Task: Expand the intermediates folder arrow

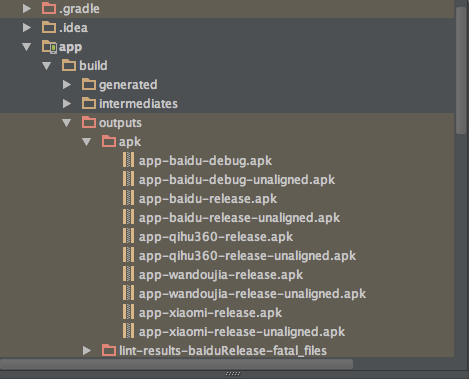Action: click(67, 104)
